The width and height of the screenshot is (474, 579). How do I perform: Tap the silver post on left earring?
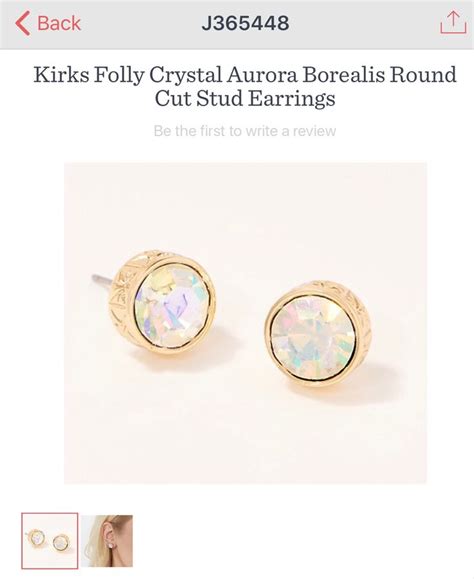[101, 280]
